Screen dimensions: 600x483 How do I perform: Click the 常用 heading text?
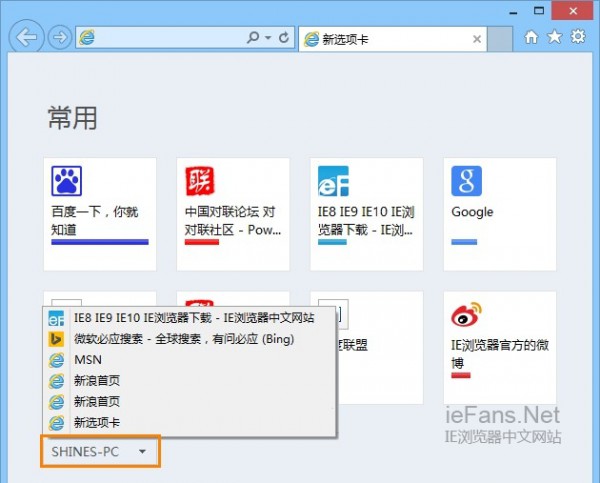click(x=72, y=117)
